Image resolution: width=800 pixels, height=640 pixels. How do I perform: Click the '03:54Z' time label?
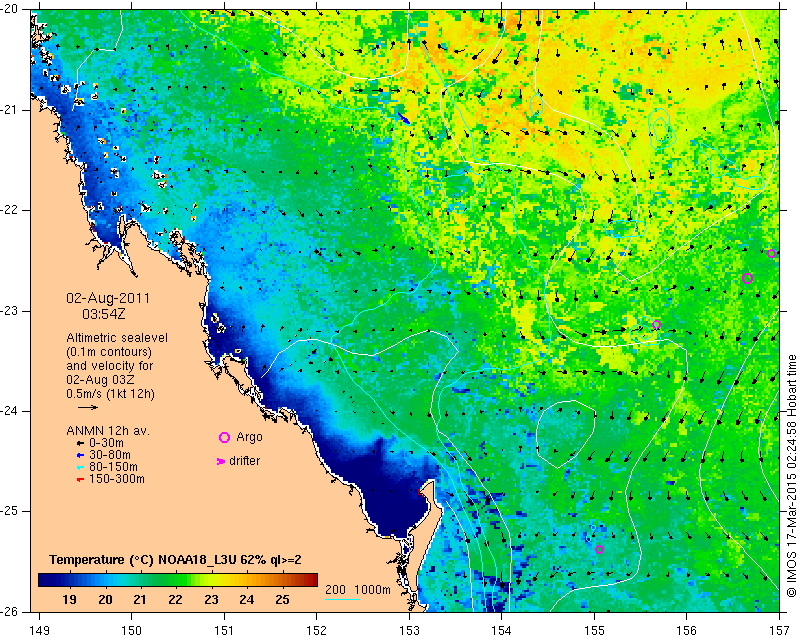click(104, 314)
